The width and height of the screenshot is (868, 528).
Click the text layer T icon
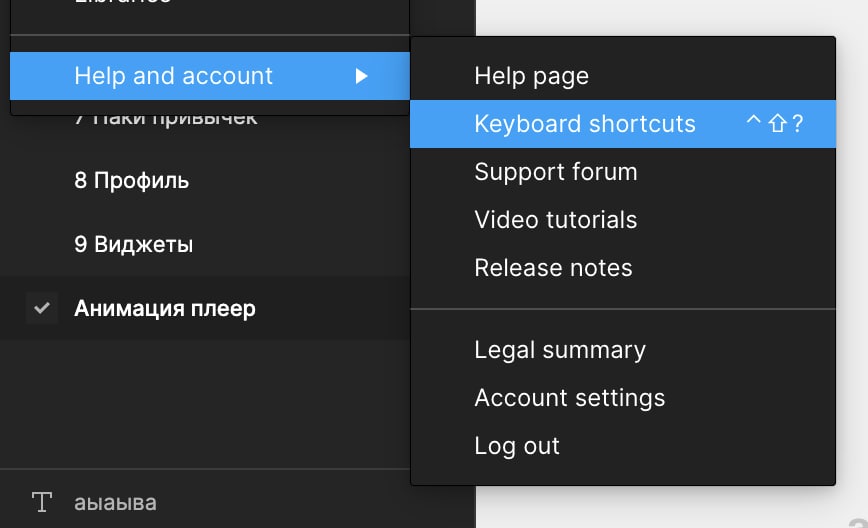tap(42, 502)
